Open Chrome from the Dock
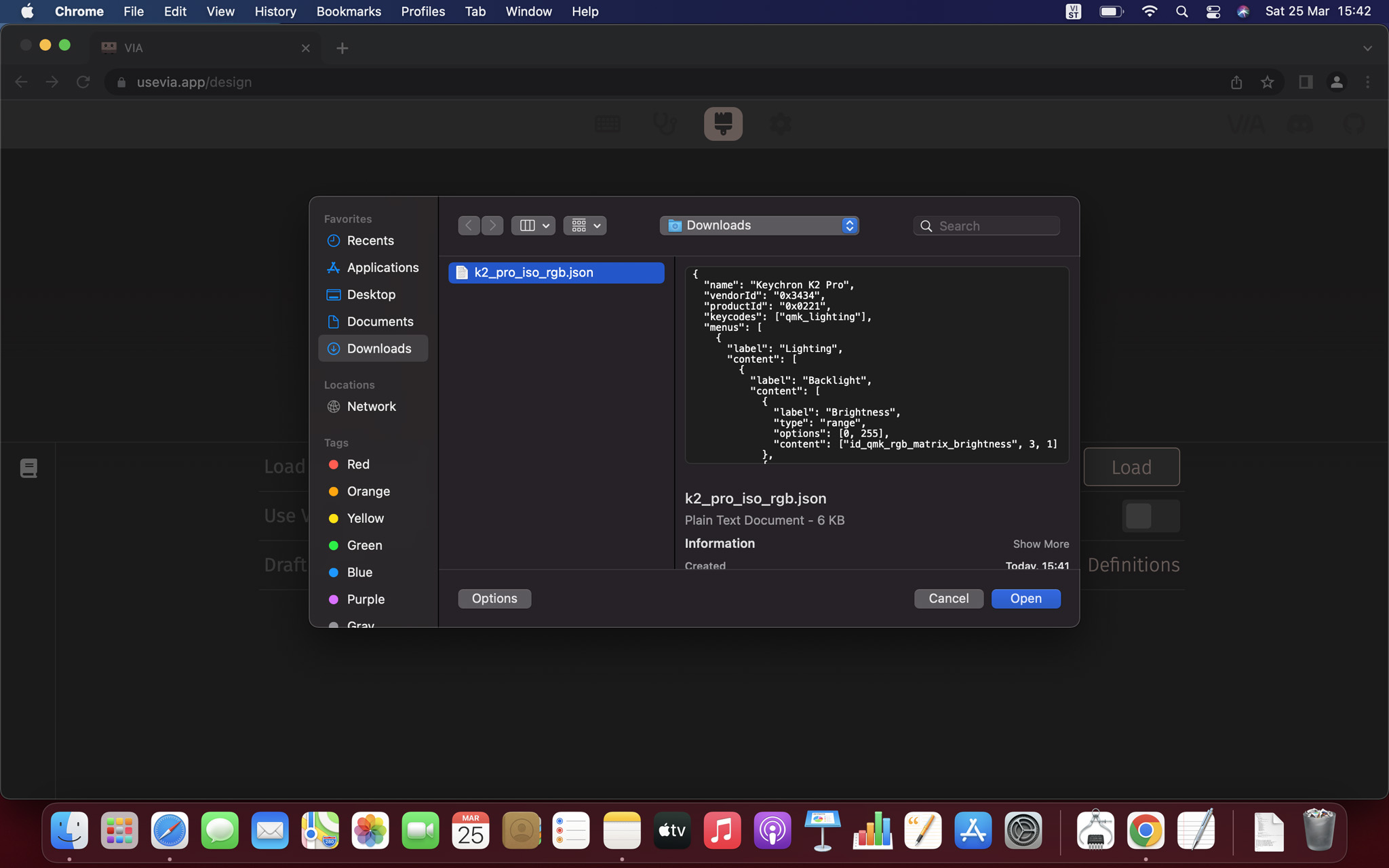 point(1146,830)
